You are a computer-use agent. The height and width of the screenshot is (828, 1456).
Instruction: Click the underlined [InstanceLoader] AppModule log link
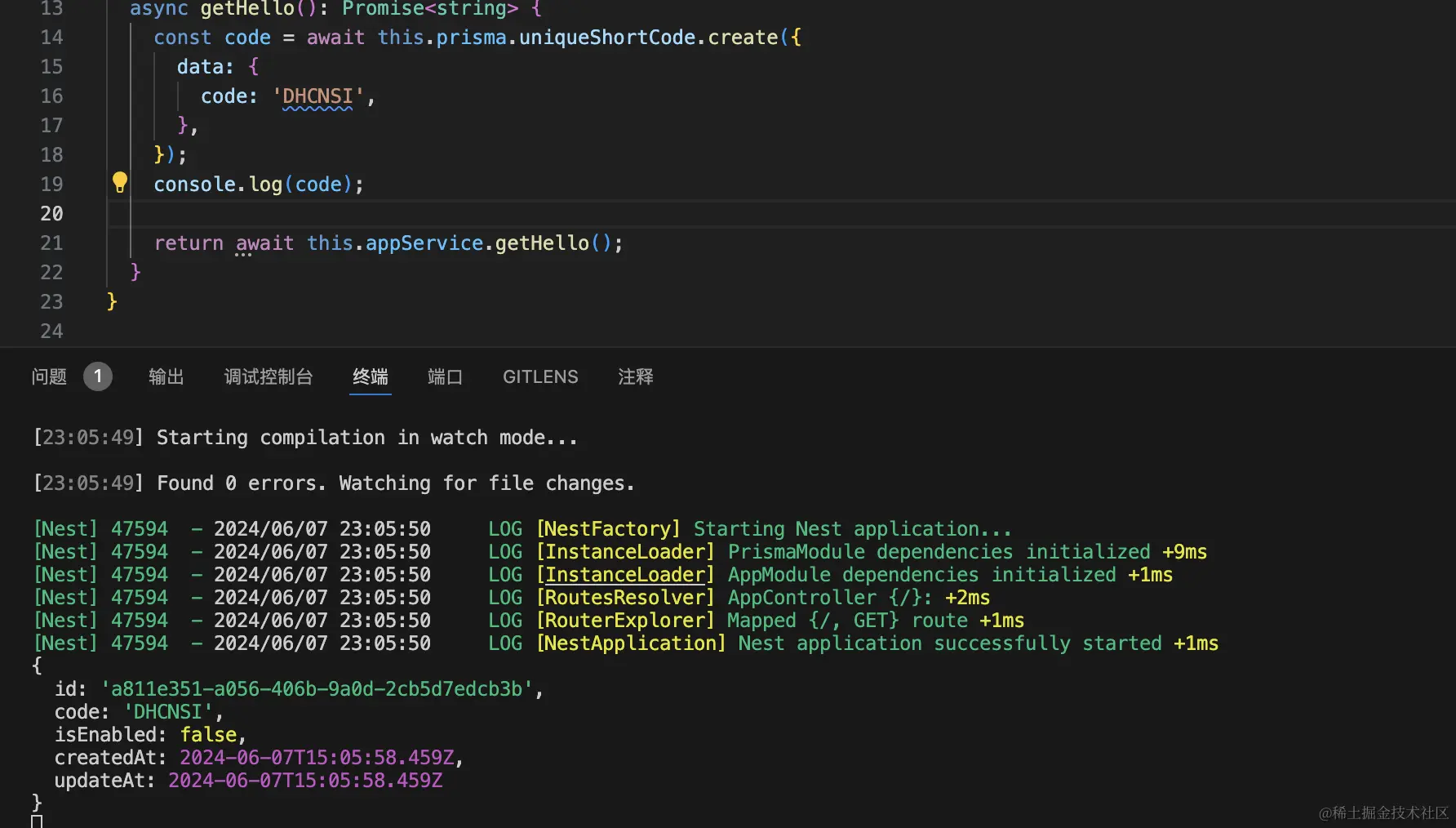pyautogui.click(x=625, y=575)
